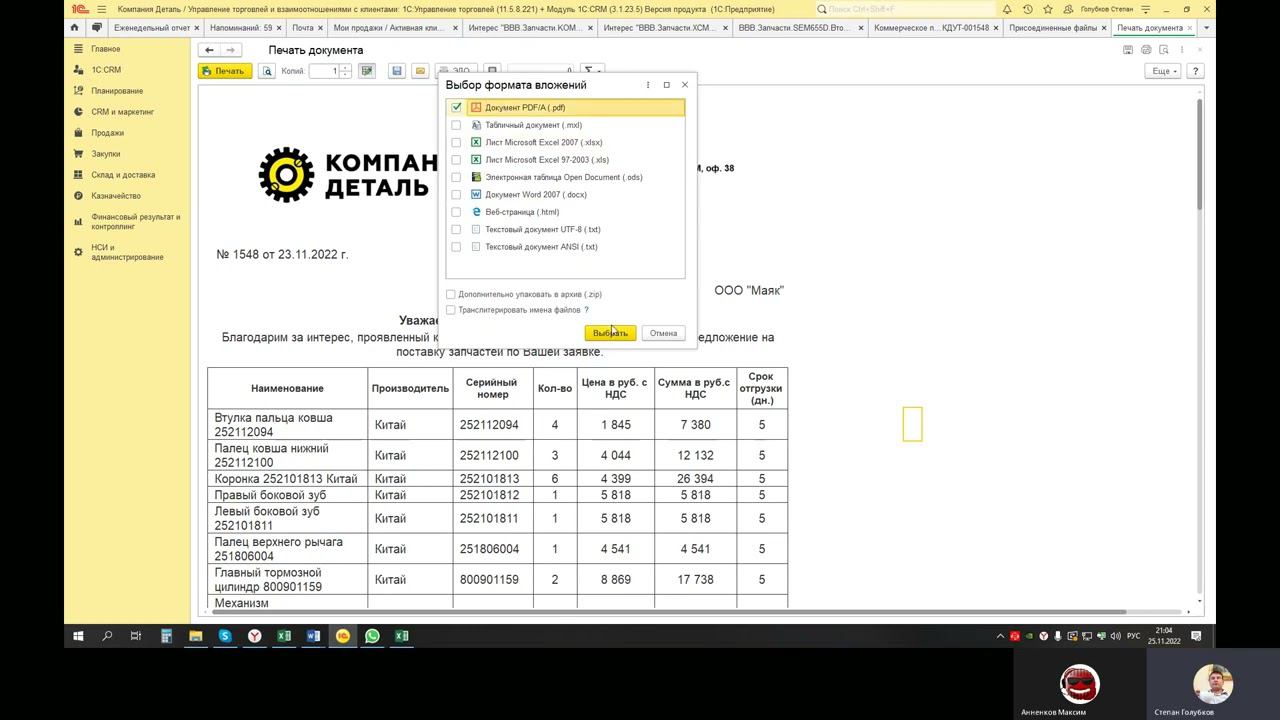
Task: Click the Выбрать button
Action: click(610, 333)
